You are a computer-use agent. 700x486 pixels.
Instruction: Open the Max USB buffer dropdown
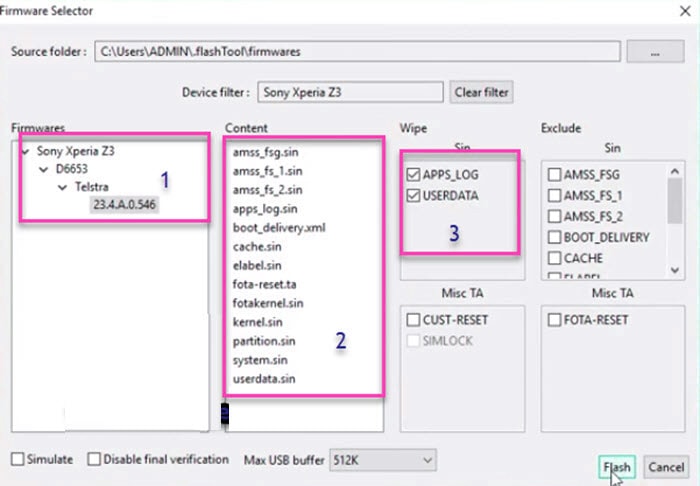click(x=383, y=460)
